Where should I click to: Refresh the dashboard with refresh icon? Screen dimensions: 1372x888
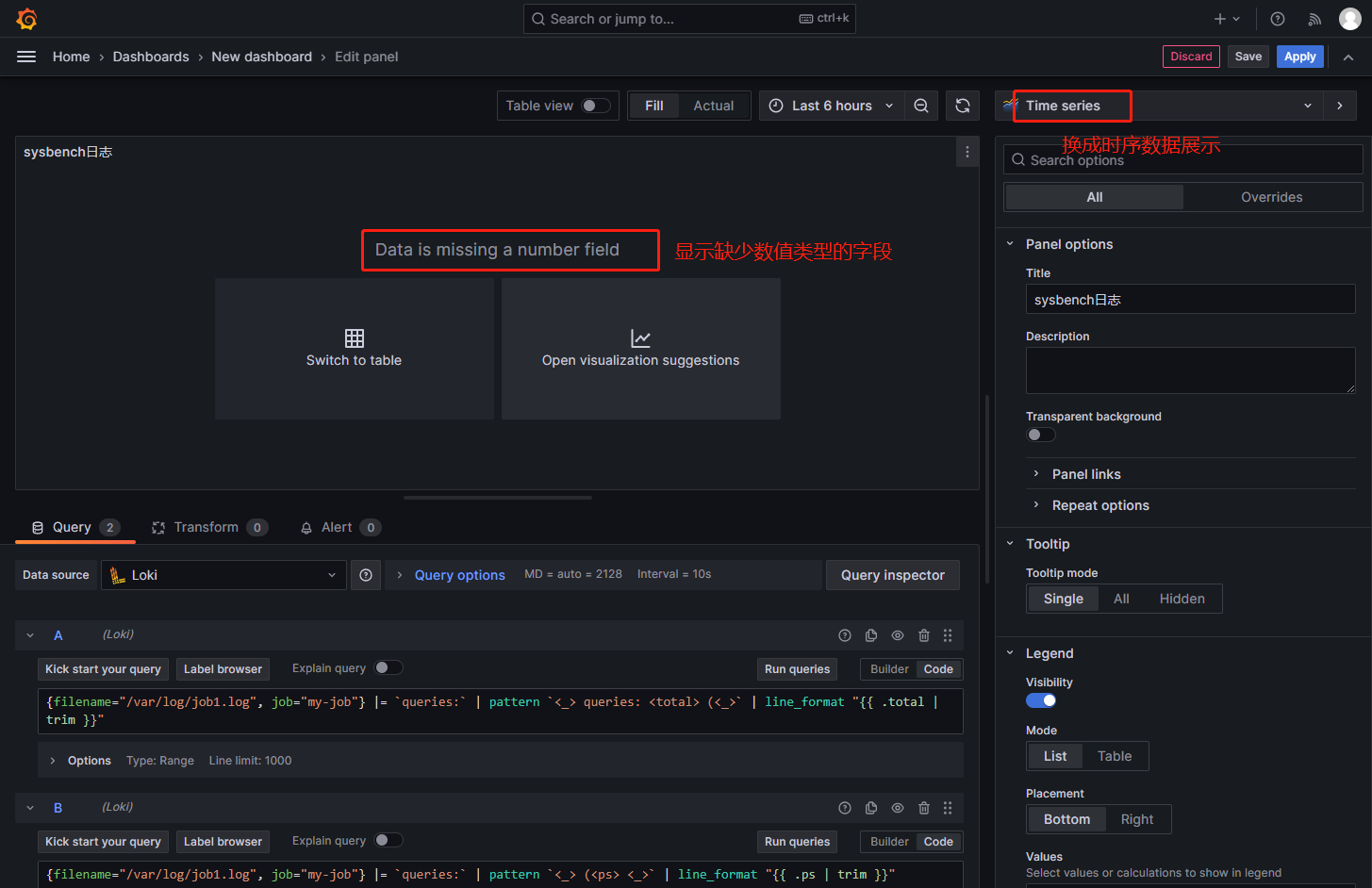[963, 106]
